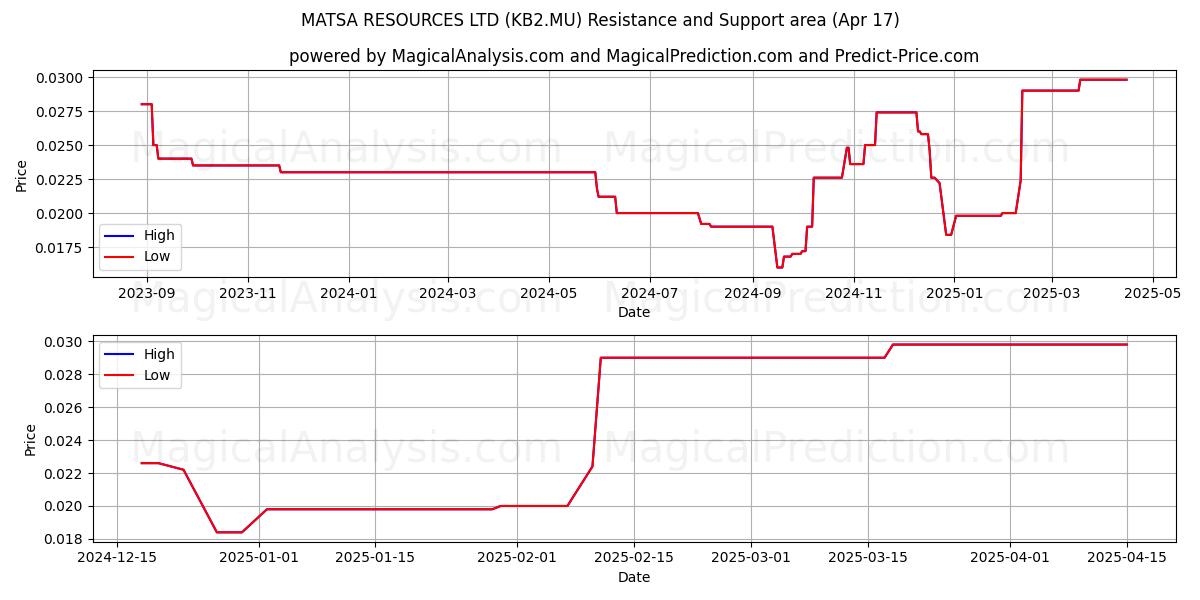Click the 2024-12-15 date label
Image resolution: width=1200 pixels, height=600 pixels.
click(118, 558)
